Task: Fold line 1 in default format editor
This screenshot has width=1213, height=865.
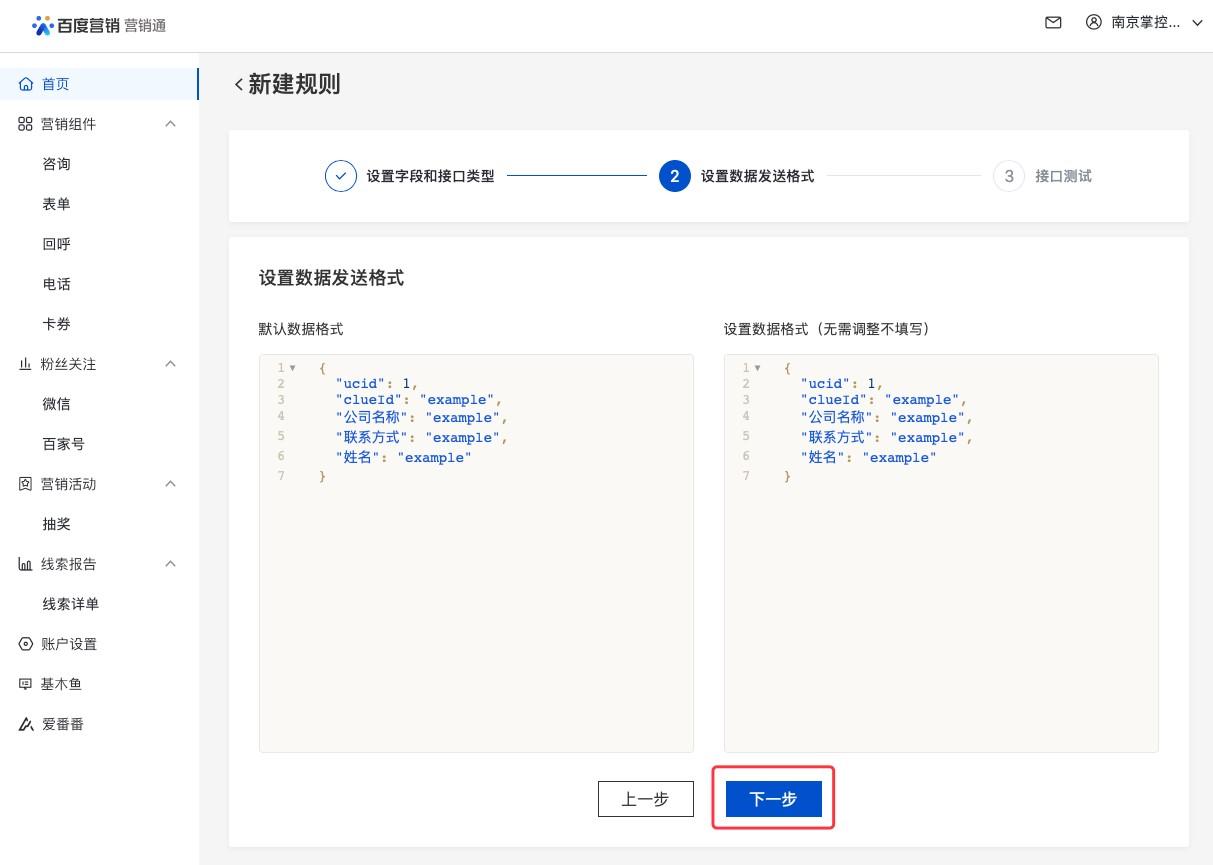Action: (x=292, y=368)
